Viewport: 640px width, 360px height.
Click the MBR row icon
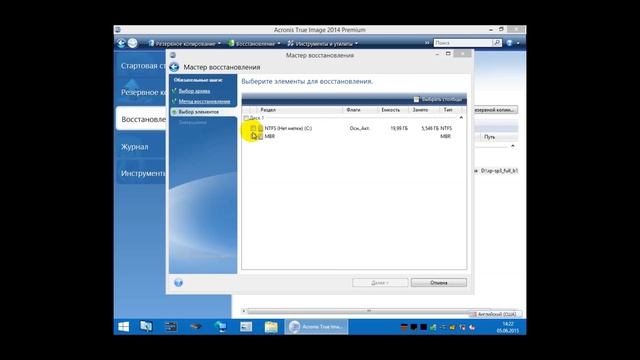[260, 136]
